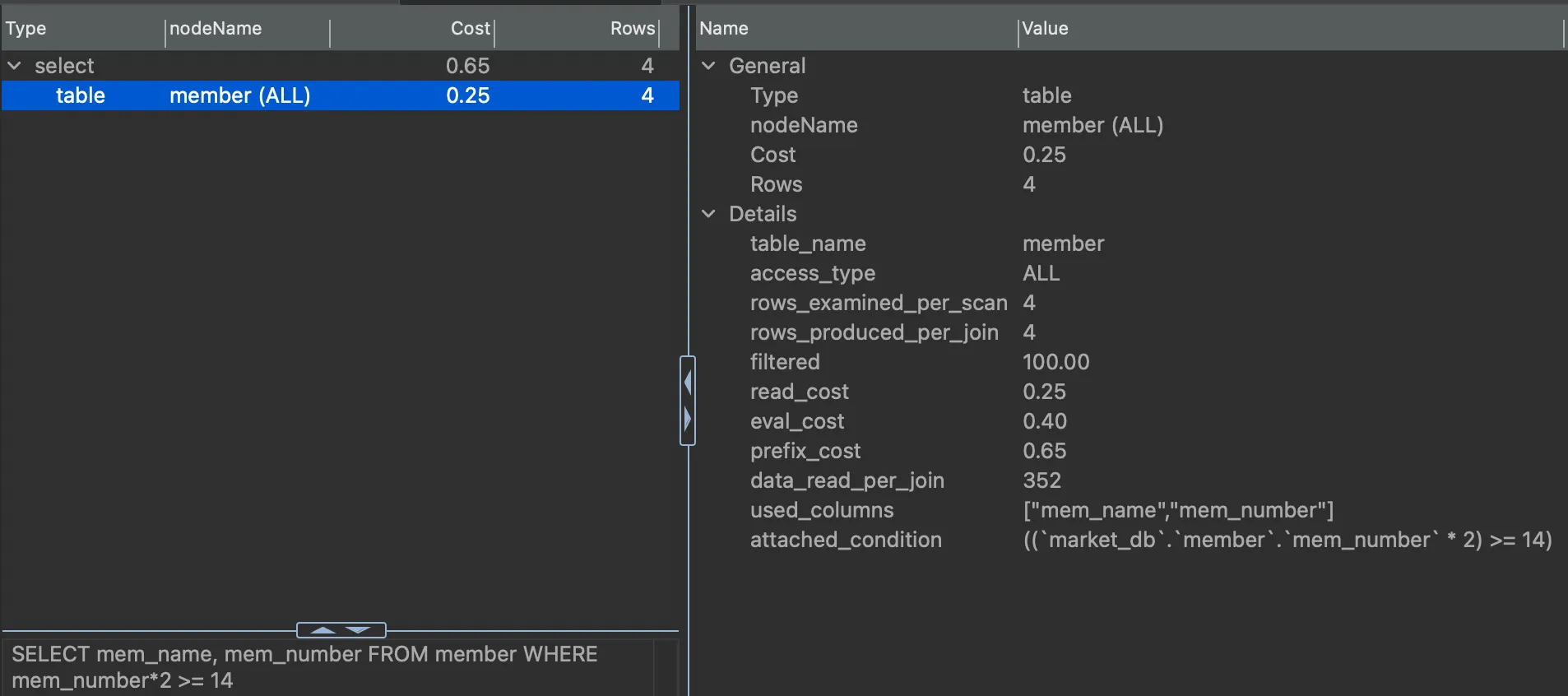Click the Cost row under General
The height and width of the screenshot is (696, 1568).
(1131, 155)
